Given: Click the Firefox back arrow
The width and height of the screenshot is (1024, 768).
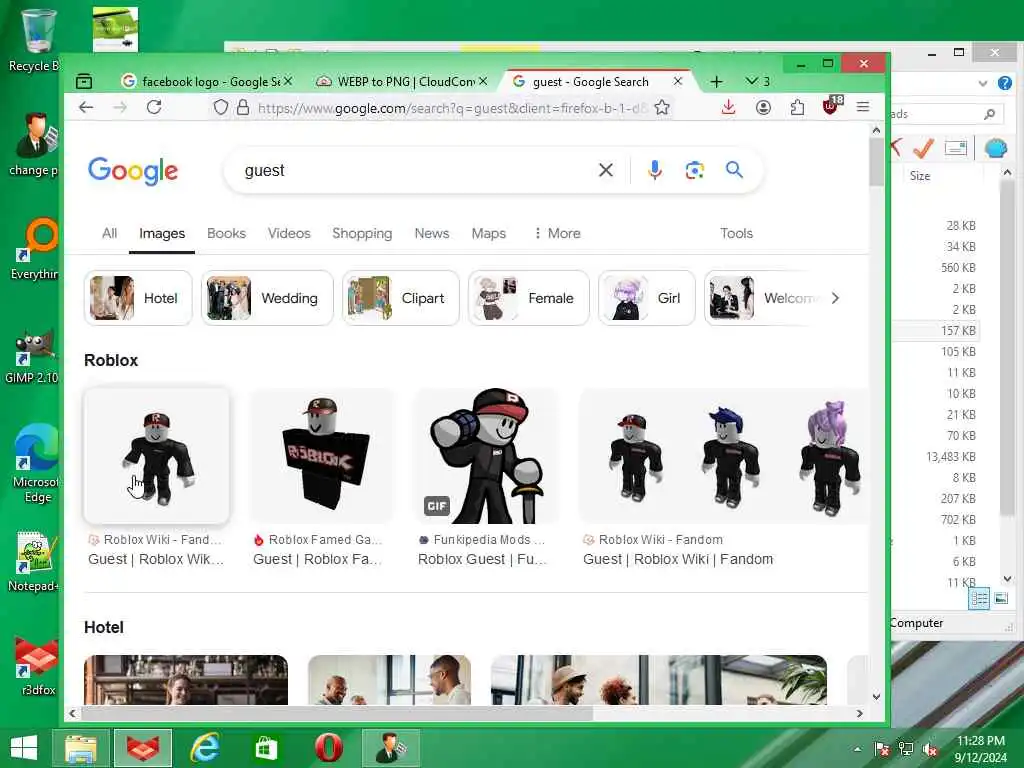Looking at the screenshot, I should 86,107.
